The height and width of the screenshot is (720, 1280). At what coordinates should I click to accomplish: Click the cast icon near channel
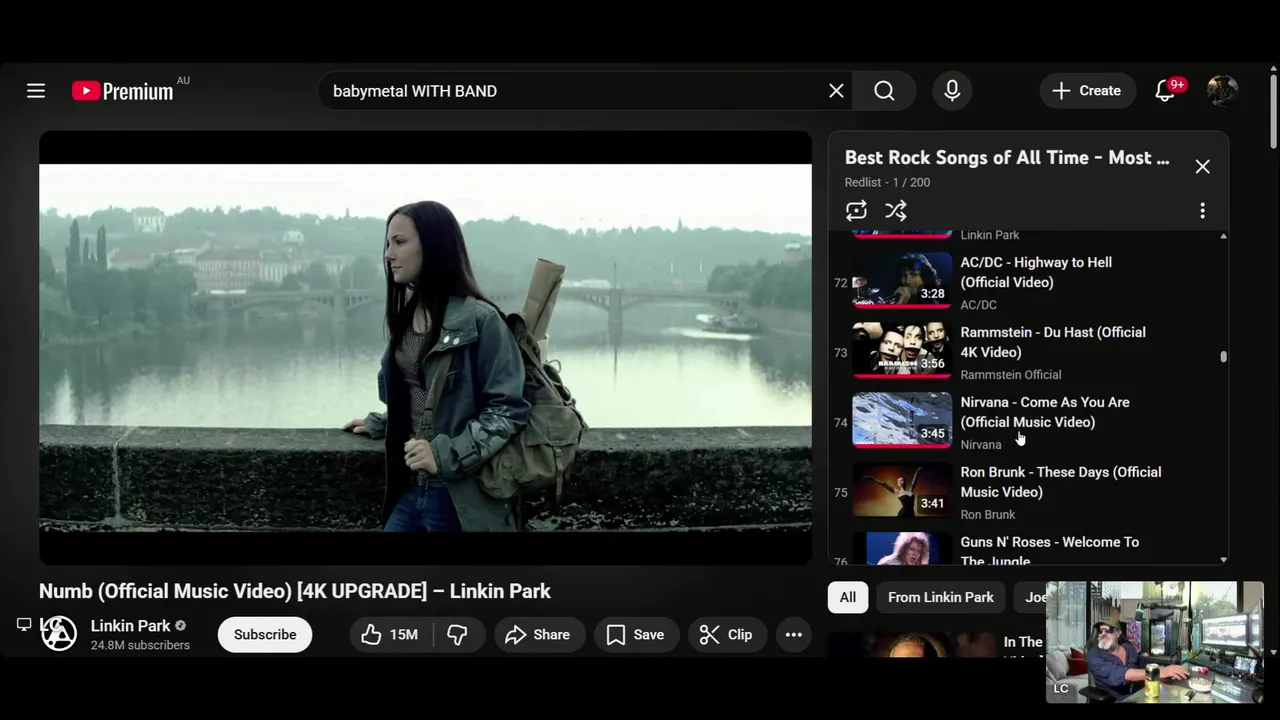click(24, 625)
